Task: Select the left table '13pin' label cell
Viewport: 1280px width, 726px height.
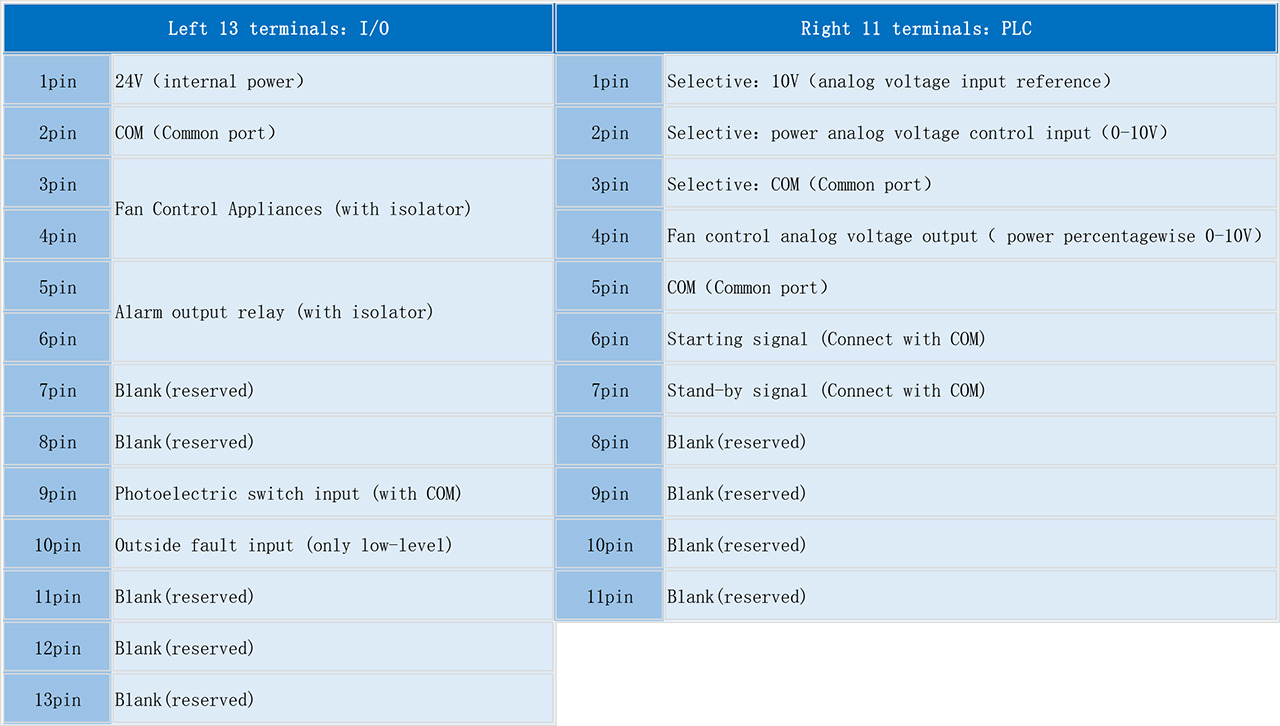Action: pyautogui.click(x=57, y=700)
